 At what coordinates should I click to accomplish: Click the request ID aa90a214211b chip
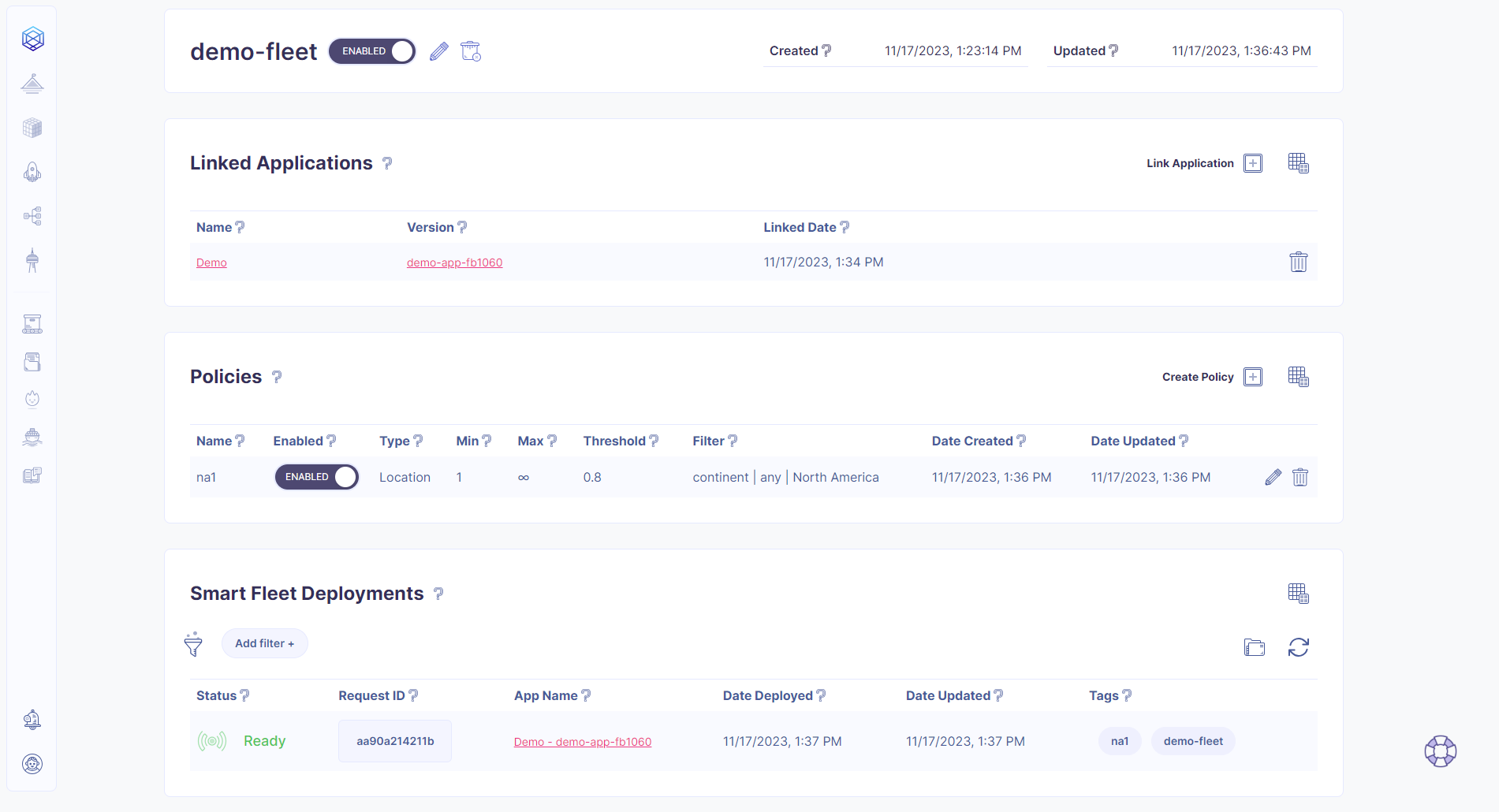(395, 741)
